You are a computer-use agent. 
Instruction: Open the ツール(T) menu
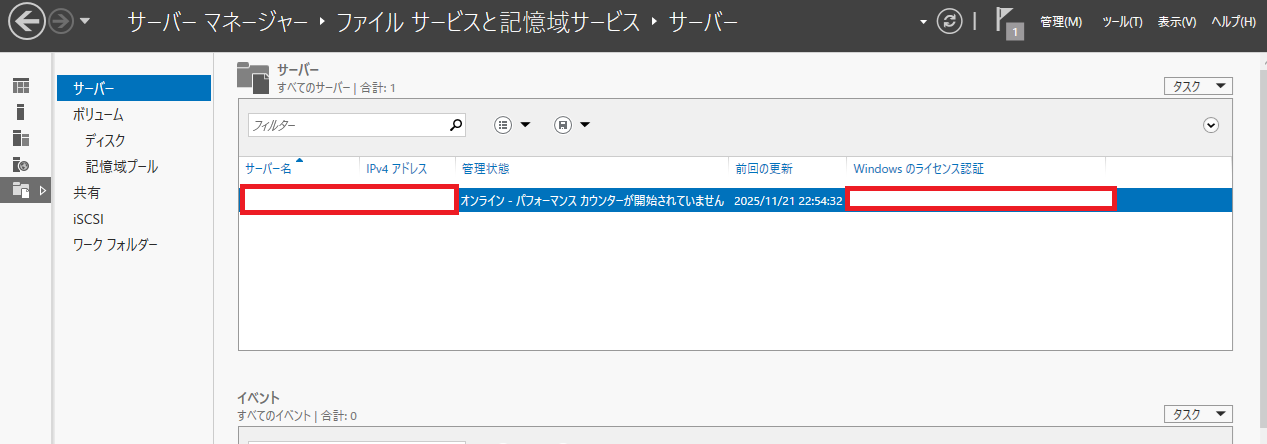[1122, 22]
